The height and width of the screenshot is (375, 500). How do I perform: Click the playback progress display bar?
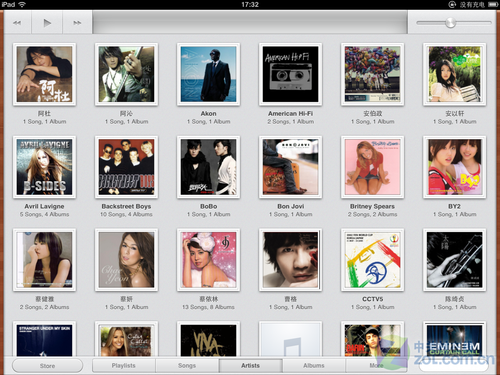250,22
